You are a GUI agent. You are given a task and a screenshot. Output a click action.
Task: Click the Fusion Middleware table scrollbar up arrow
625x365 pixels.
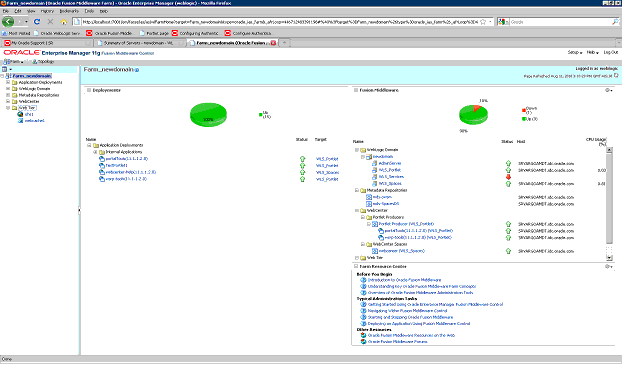click(609, 150)
